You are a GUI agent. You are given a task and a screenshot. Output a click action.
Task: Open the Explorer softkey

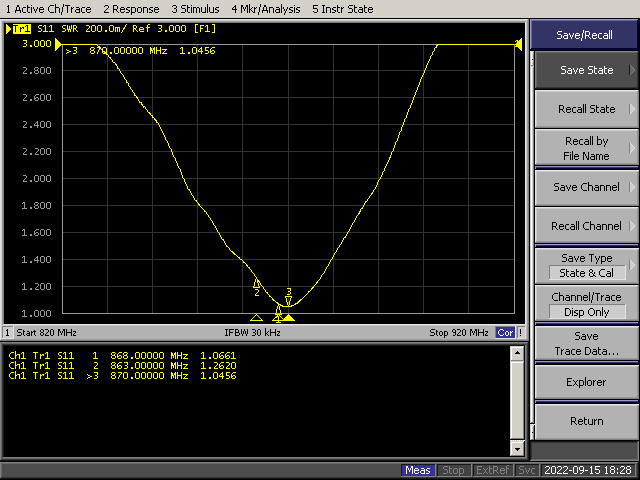586,382
